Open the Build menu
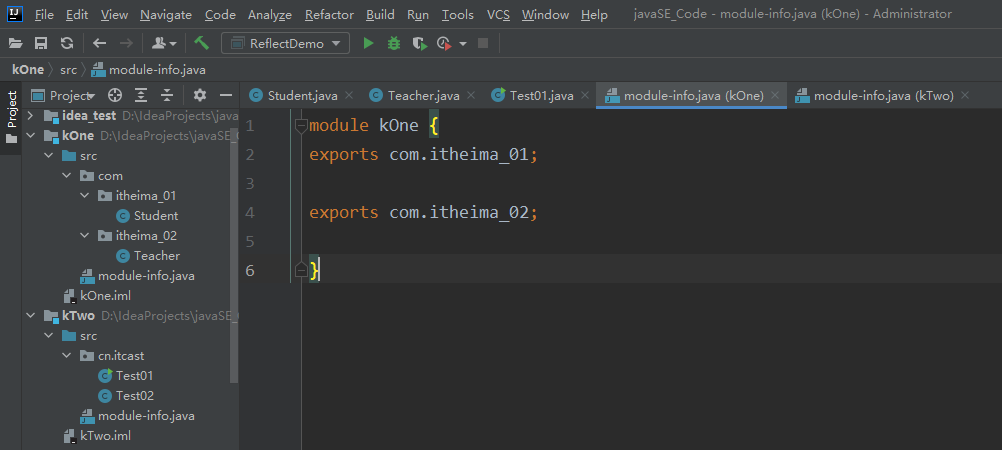 click(x=380, y=14)
